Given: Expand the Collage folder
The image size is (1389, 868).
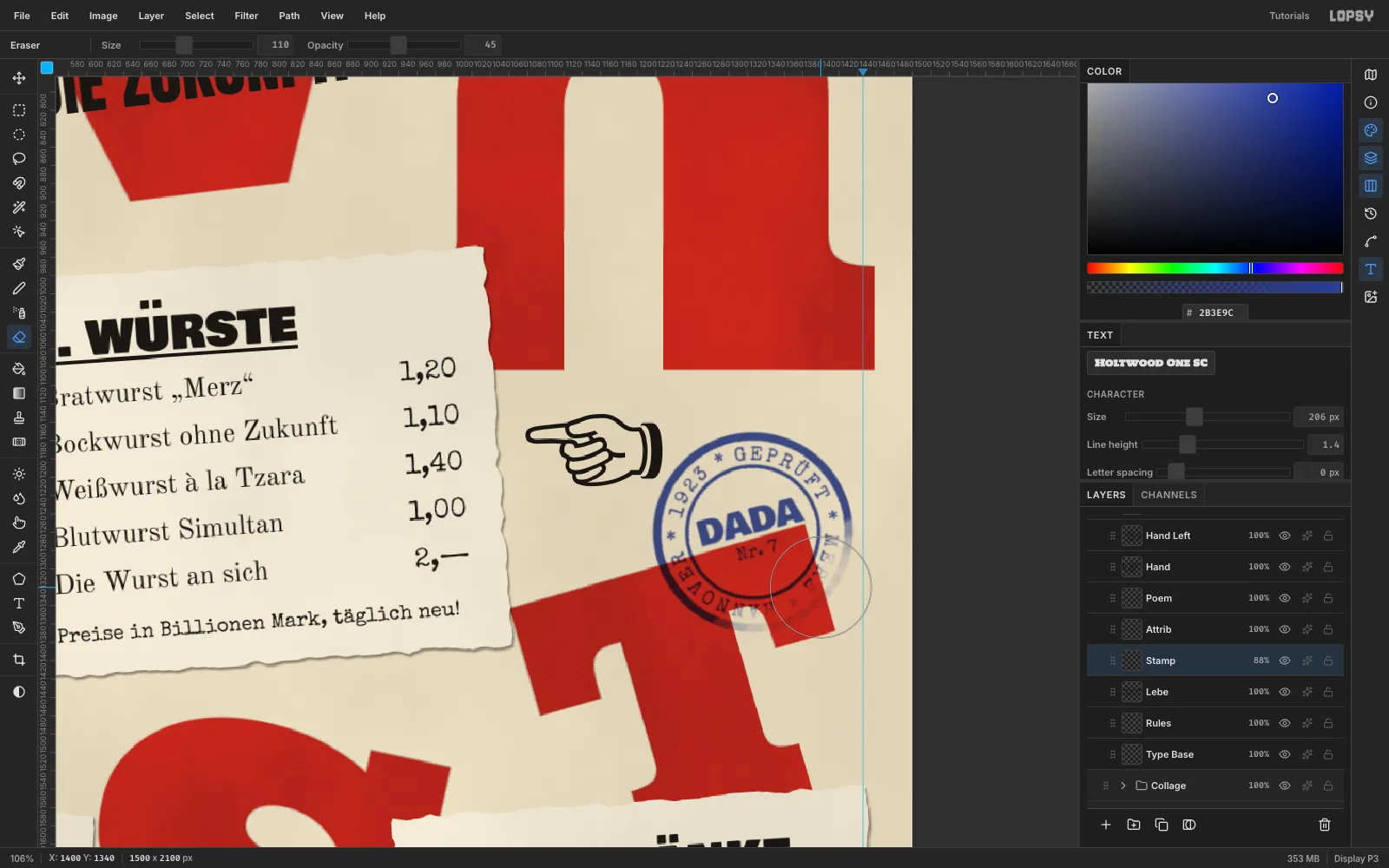Looking at the screenshot, I should point(1122,786).
